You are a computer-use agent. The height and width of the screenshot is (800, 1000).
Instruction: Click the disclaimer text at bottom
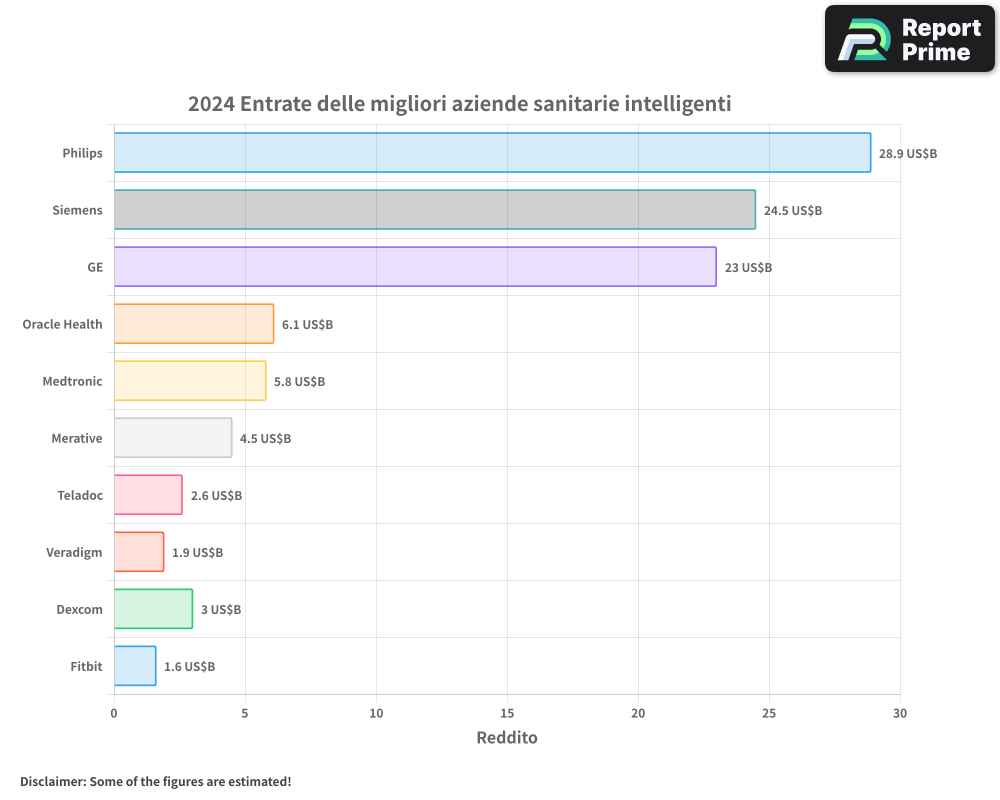pyautogui.click(x=155, y=781)
